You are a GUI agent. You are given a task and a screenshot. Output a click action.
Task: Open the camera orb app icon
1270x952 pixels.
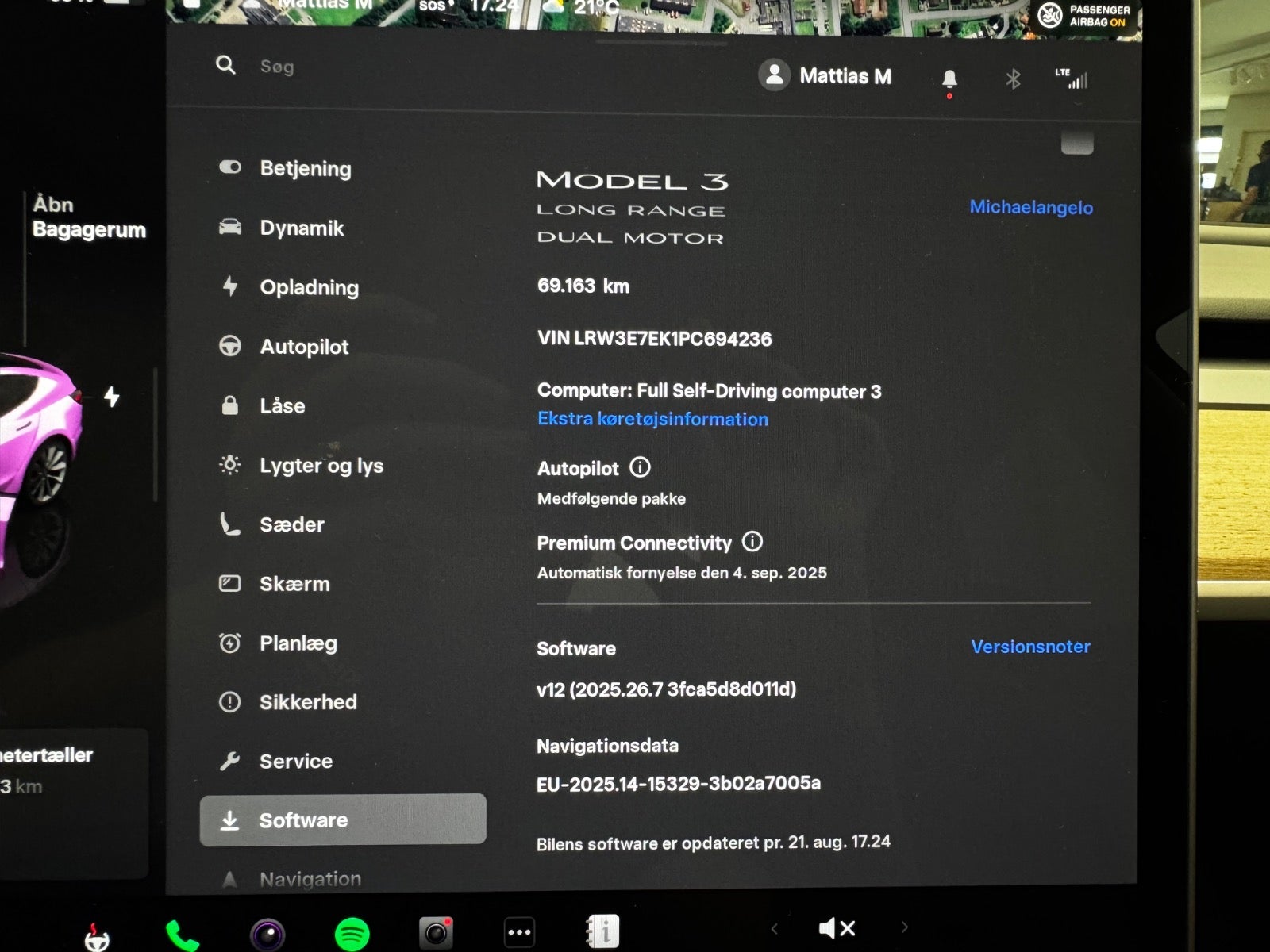click(267, 935)
